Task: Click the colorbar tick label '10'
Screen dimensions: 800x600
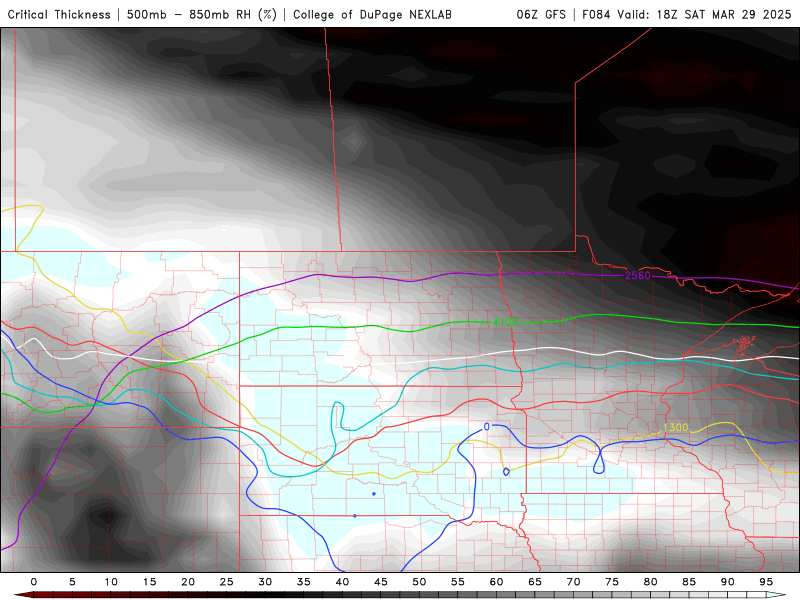Action: coord(111,582)
